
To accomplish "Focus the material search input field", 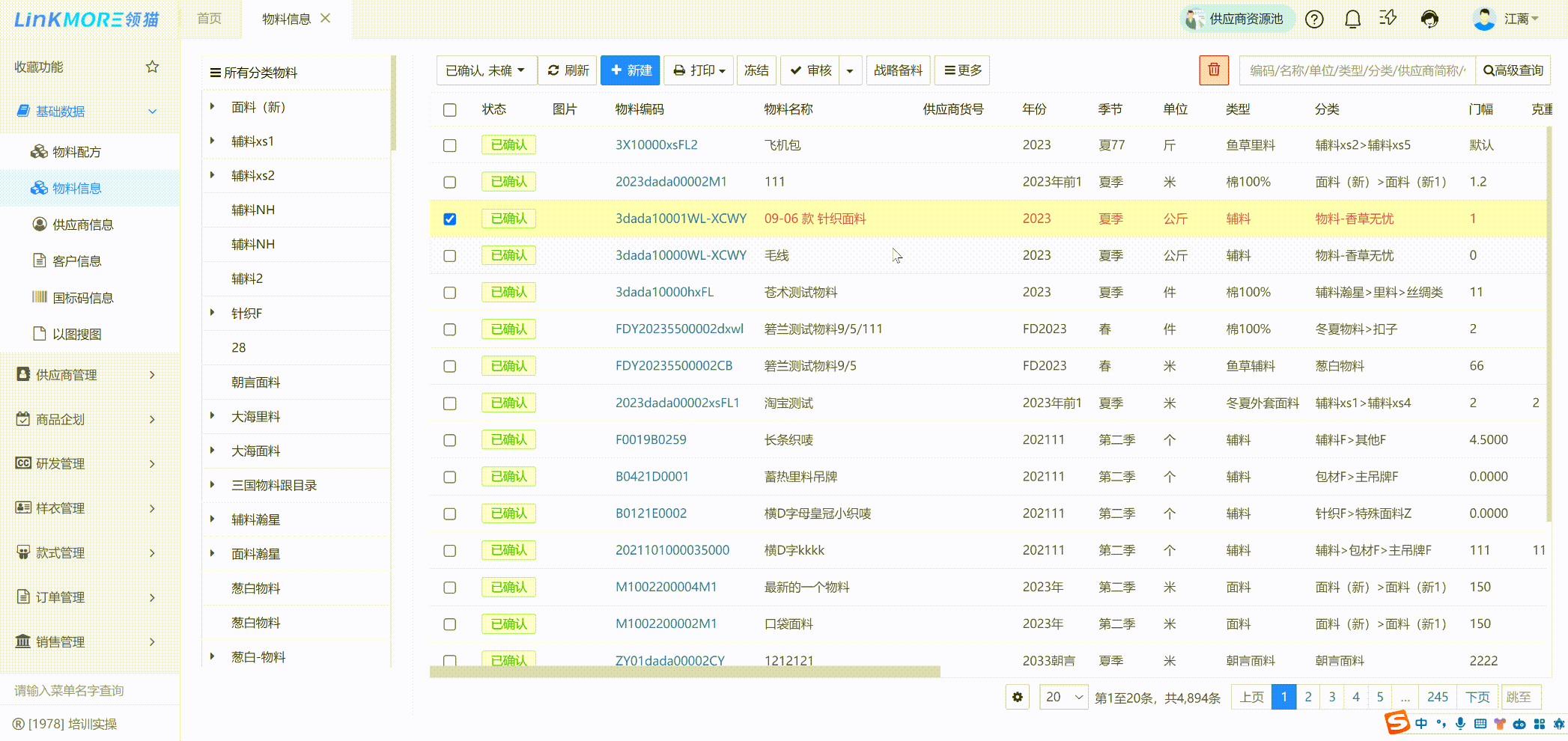I will (1356, 70).
